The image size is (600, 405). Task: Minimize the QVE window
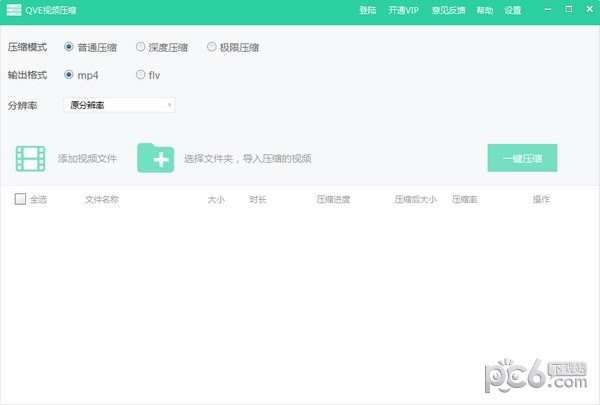tap(548, 9)
